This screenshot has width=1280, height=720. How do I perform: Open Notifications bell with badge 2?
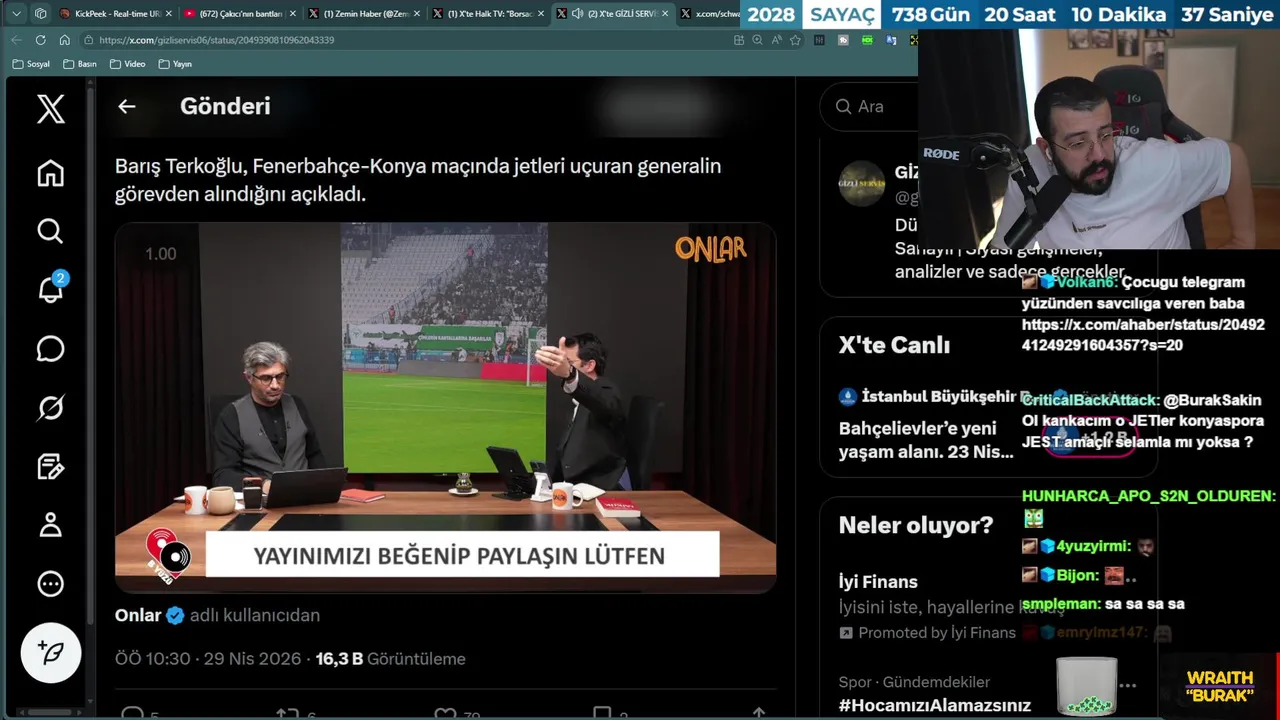51,289
